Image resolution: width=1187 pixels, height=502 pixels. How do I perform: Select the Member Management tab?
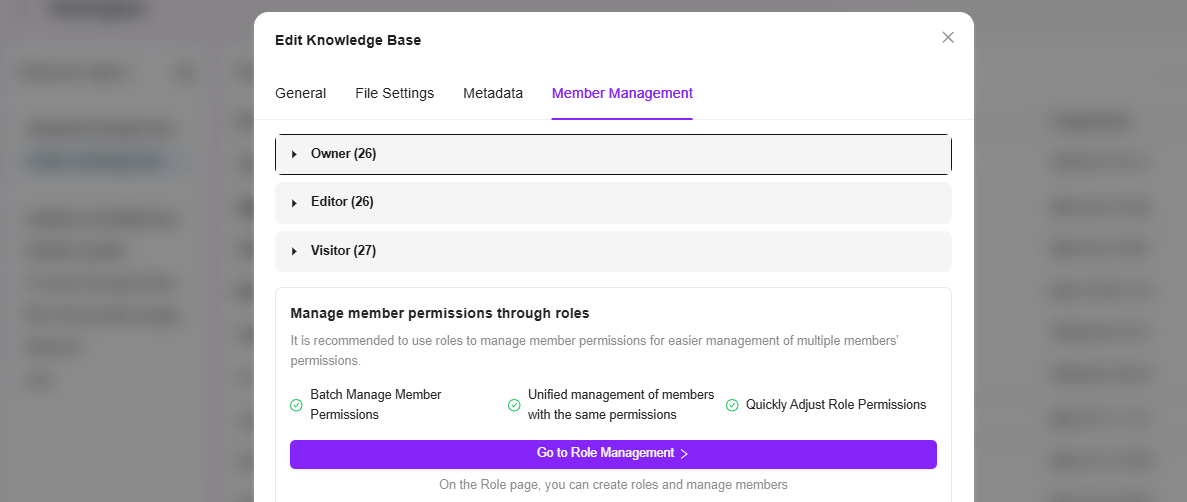pos(622,93)
